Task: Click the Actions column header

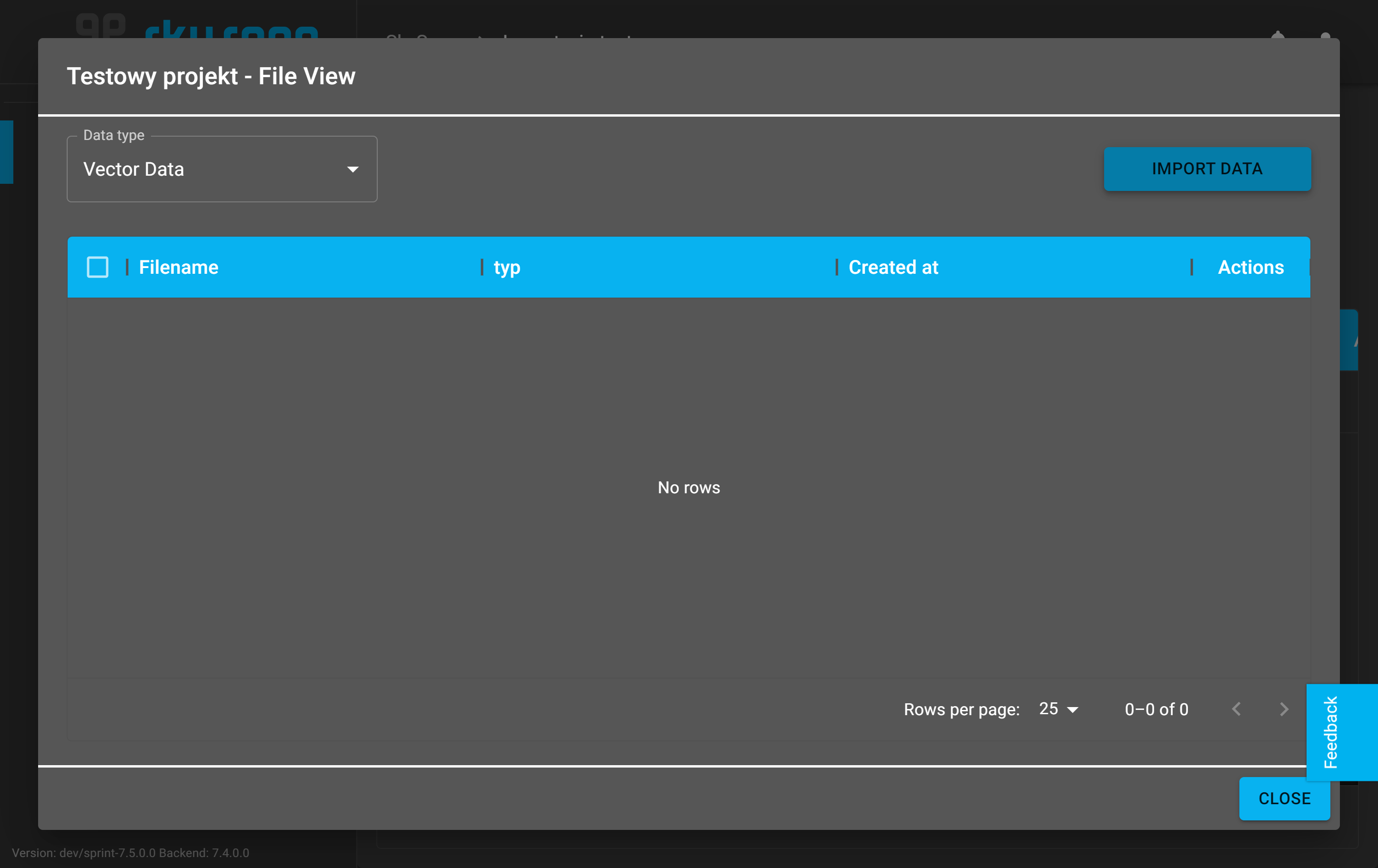Action: click(1250, 267)
